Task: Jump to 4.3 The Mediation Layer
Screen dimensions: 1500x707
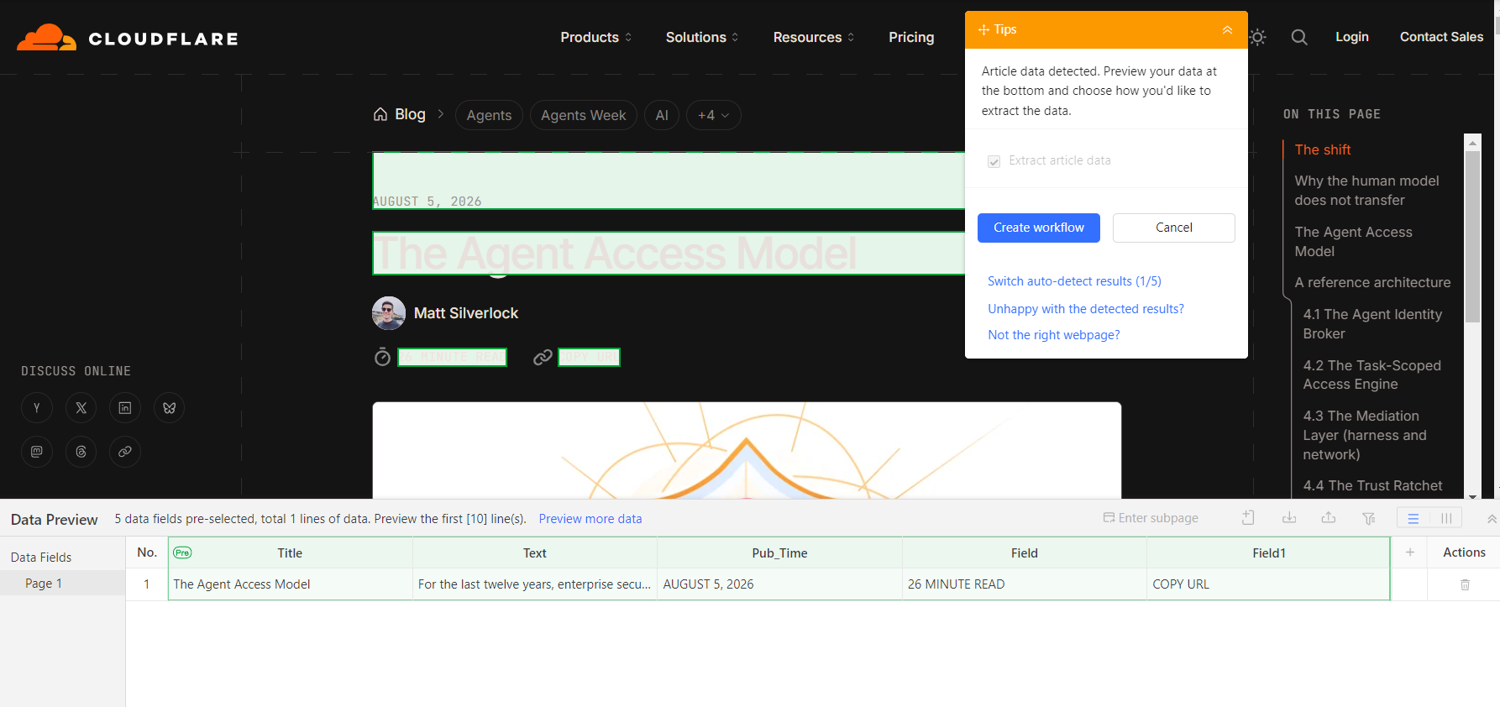Action: 1365,435
